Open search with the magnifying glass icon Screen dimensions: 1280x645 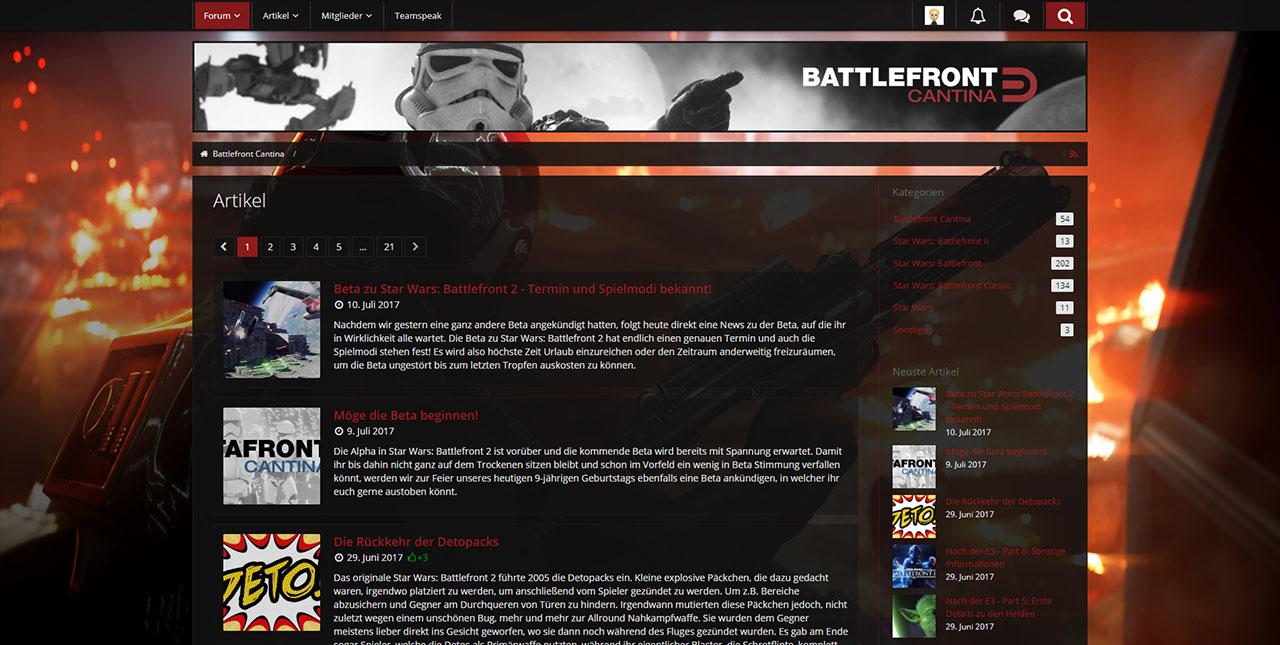(x=1065, y=16)
